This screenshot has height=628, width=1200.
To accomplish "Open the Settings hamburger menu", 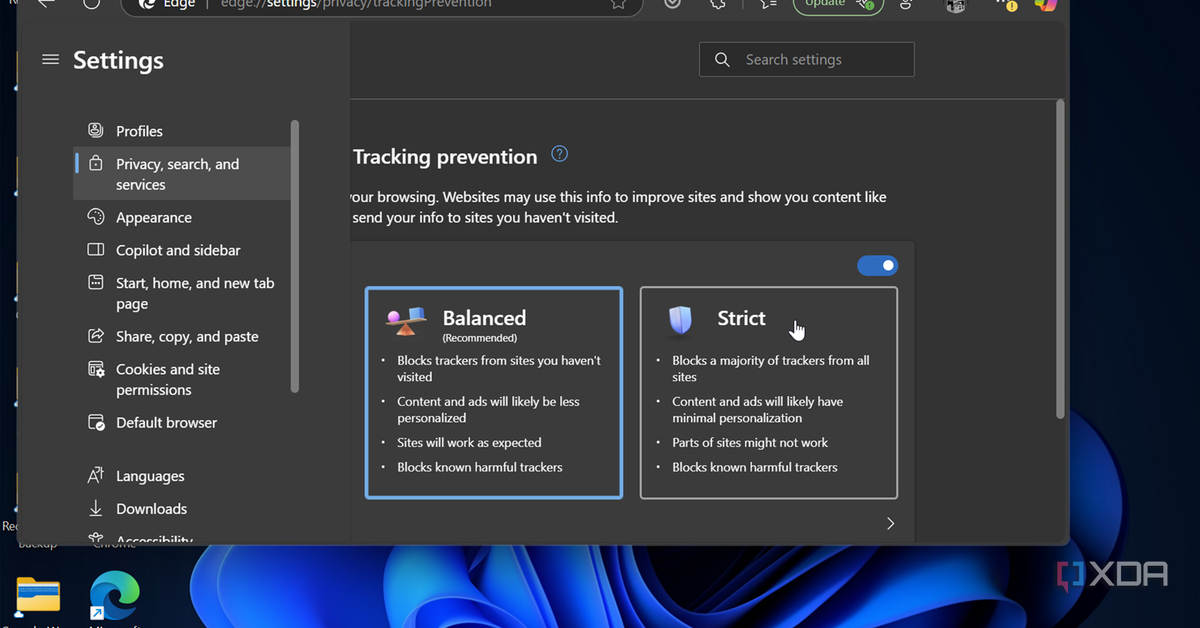I will (50, 60).
